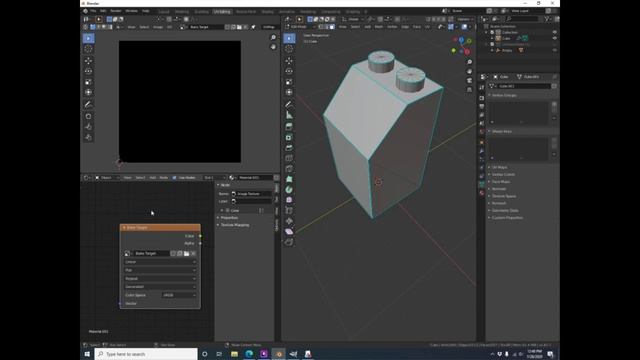
Task: Select the Move tool in UV editor toolbar
Action: click(x=88, y=61)
